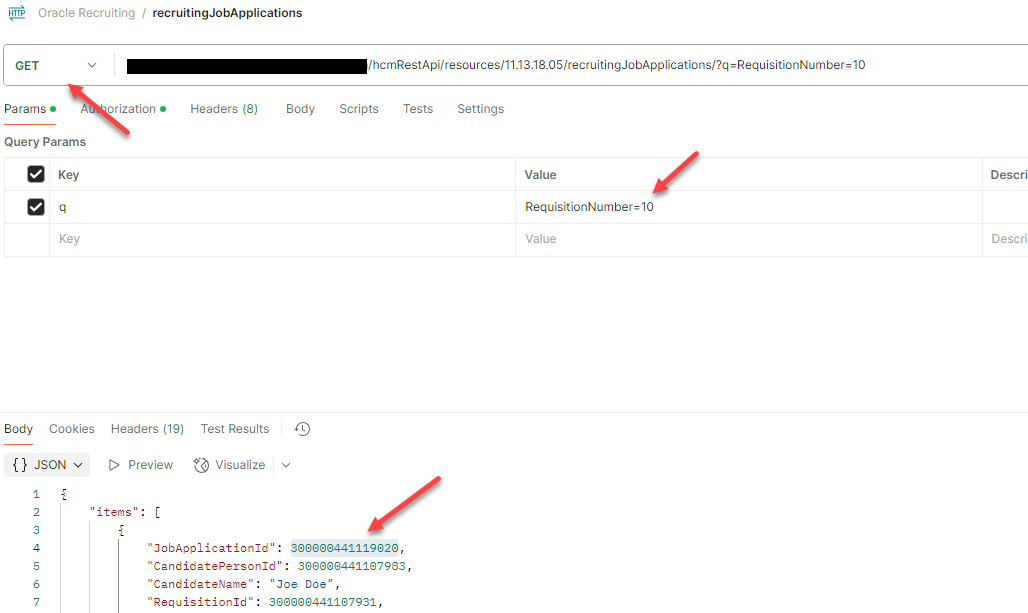Click the Preview button
This screenshot has width=1028, height=613.
point(140,465)
